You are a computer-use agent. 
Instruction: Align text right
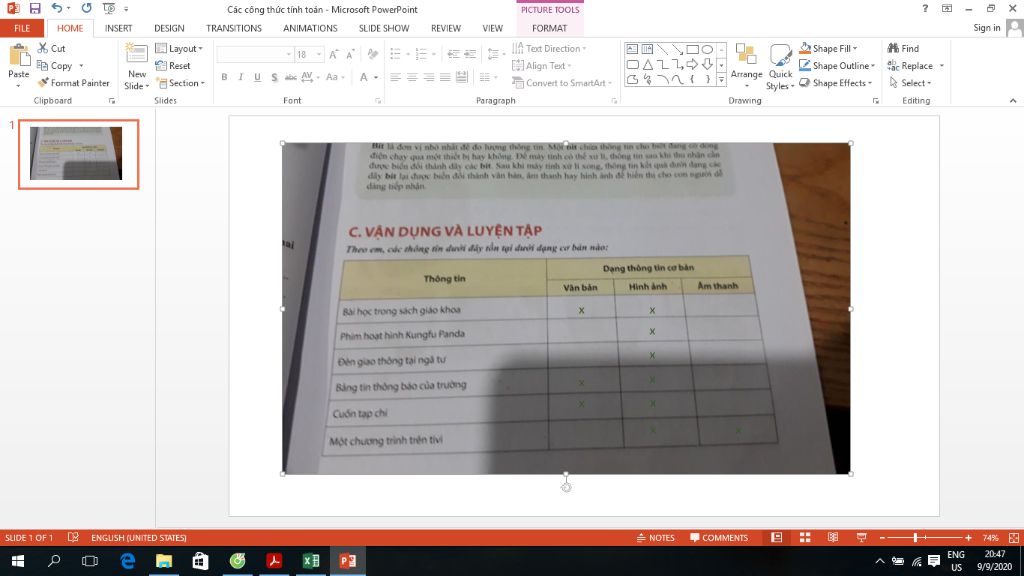[x=428, y=77]
